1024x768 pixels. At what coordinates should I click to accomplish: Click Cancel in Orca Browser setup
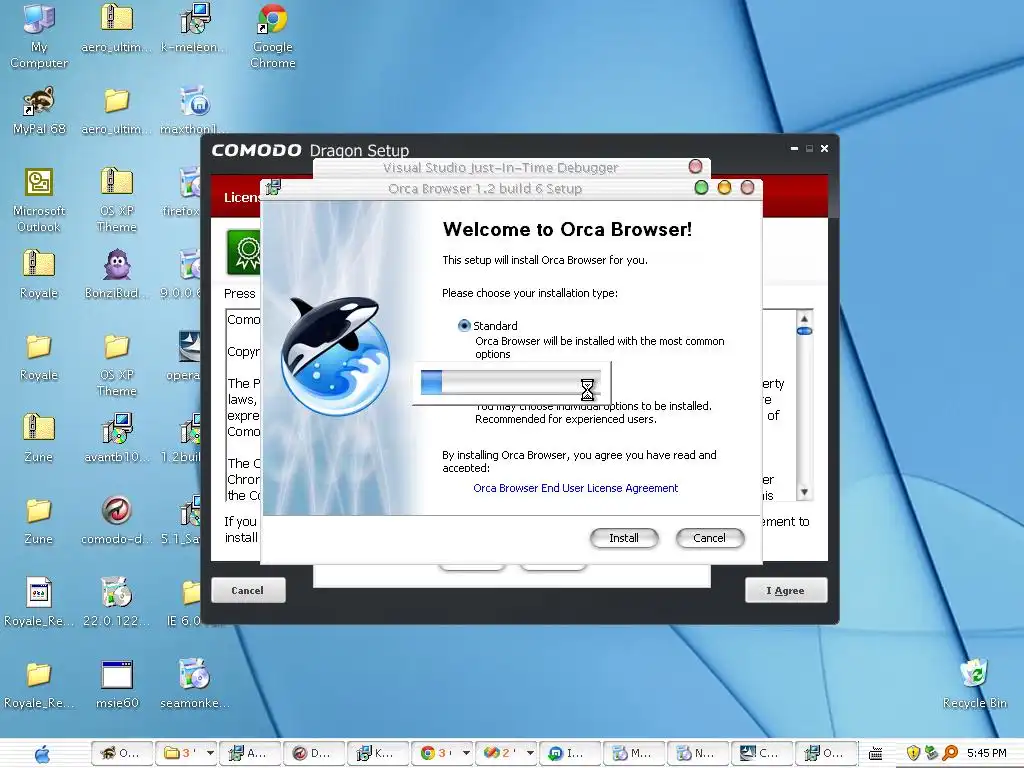709,538
